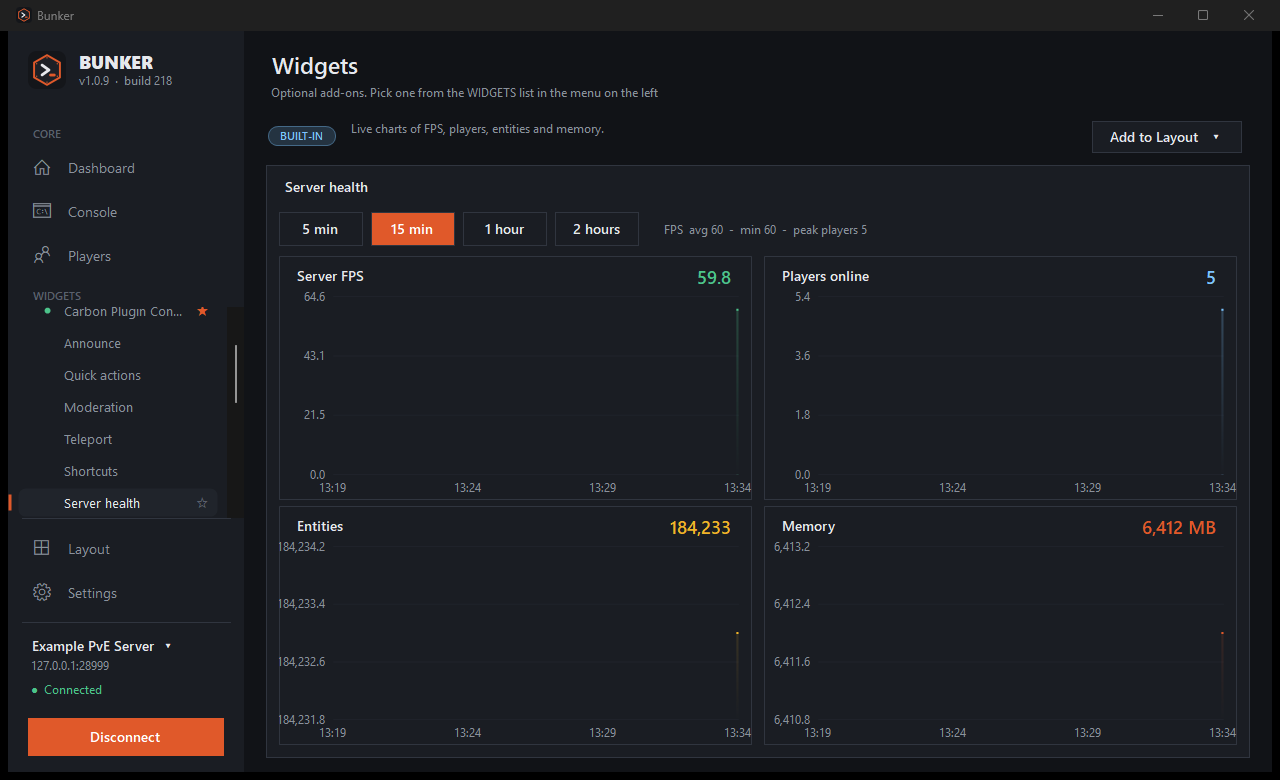Image resolution: width=1280 pixels, height=780 pixels.
Task: Click the FPS avg summary text
Action: tap(765, 230)
